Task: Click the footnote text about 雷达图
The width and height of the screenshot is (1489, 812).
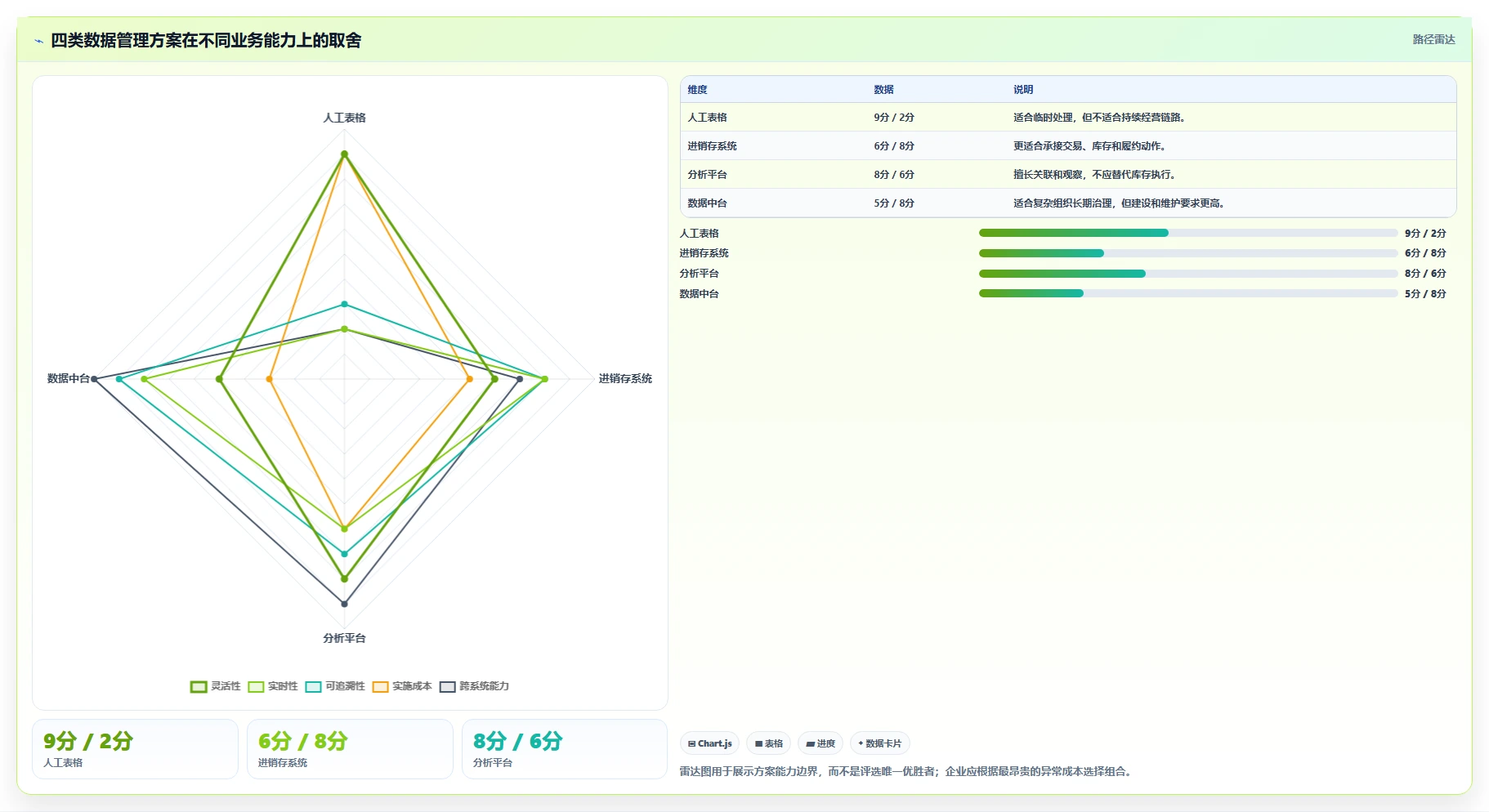Action: click(905, 771)
